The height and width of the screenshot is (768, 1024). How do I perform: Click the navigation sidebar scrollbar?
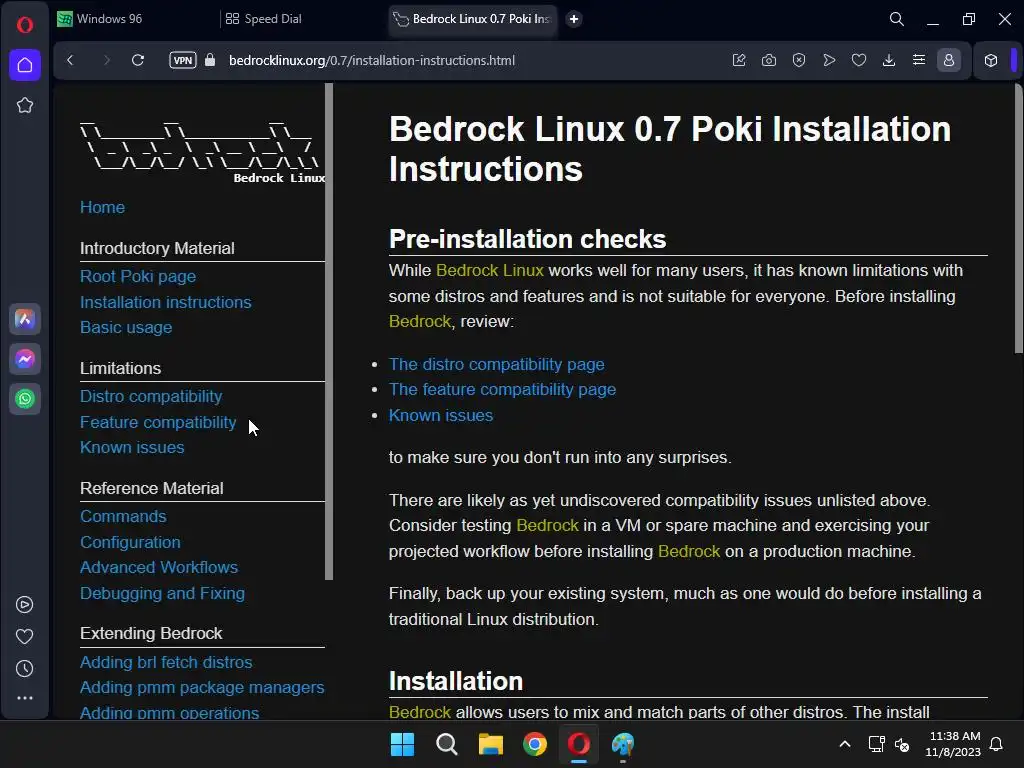(329, 332)
